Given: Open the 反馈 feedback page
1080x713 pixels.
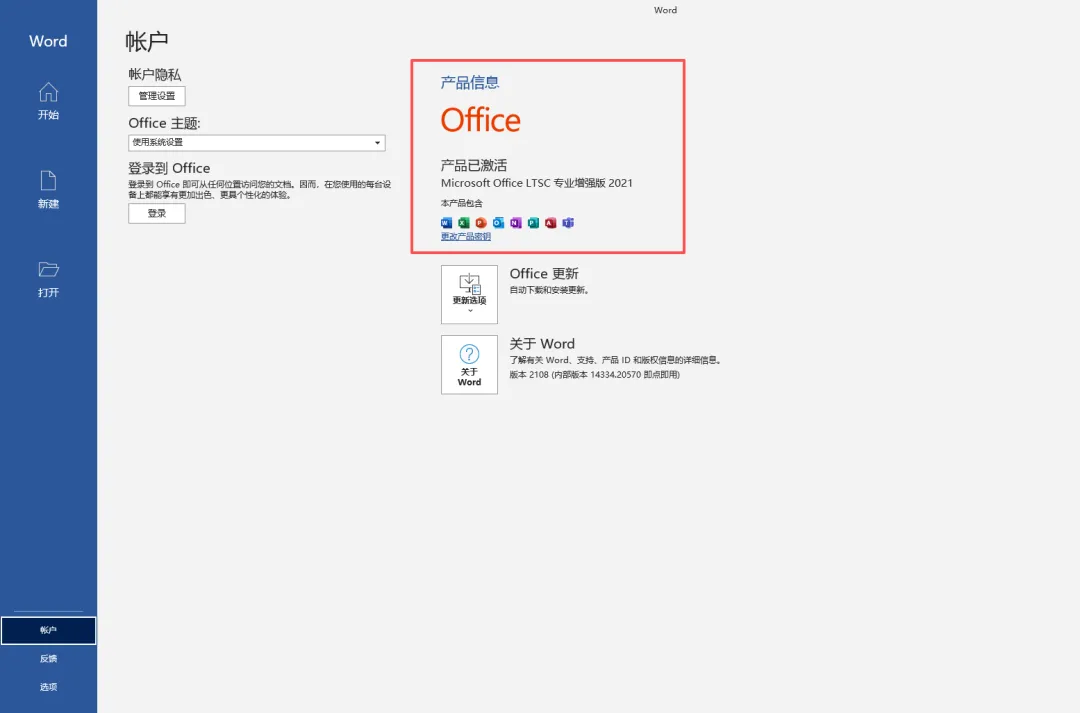Looking at the screenshot, I should 48,659.
